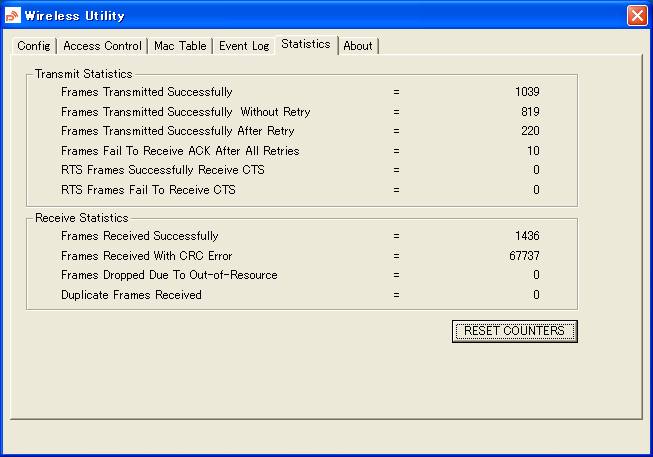Viewport: 653px width, 457px height.
Task: Click the RESET COUNTERS button
Action: (x=515, y=331)
